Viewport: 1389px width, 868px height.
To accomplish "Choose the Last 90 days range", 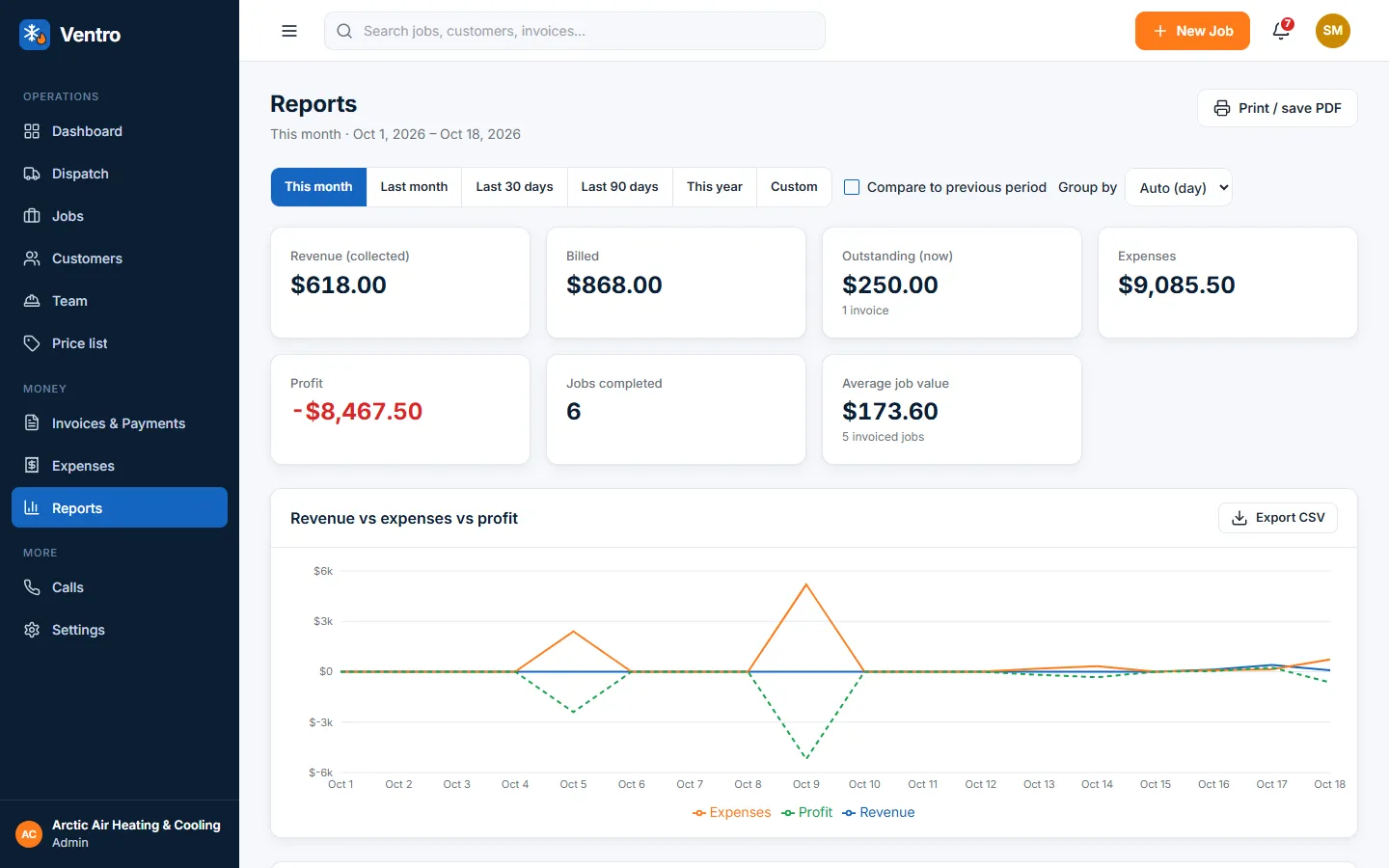I will pyautogui.click(x=619, y=187).
